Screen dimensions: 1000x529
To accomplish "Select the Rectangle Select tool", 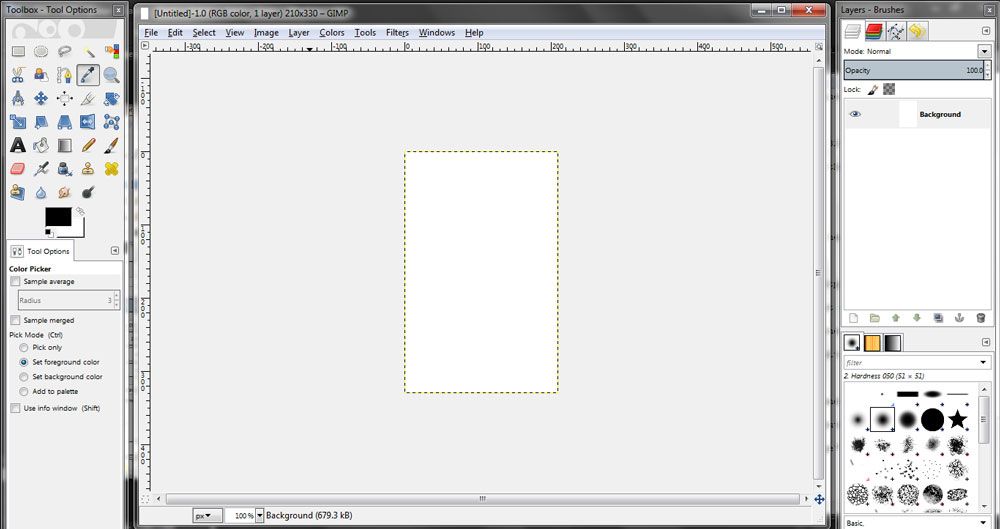I will [18, 51].
